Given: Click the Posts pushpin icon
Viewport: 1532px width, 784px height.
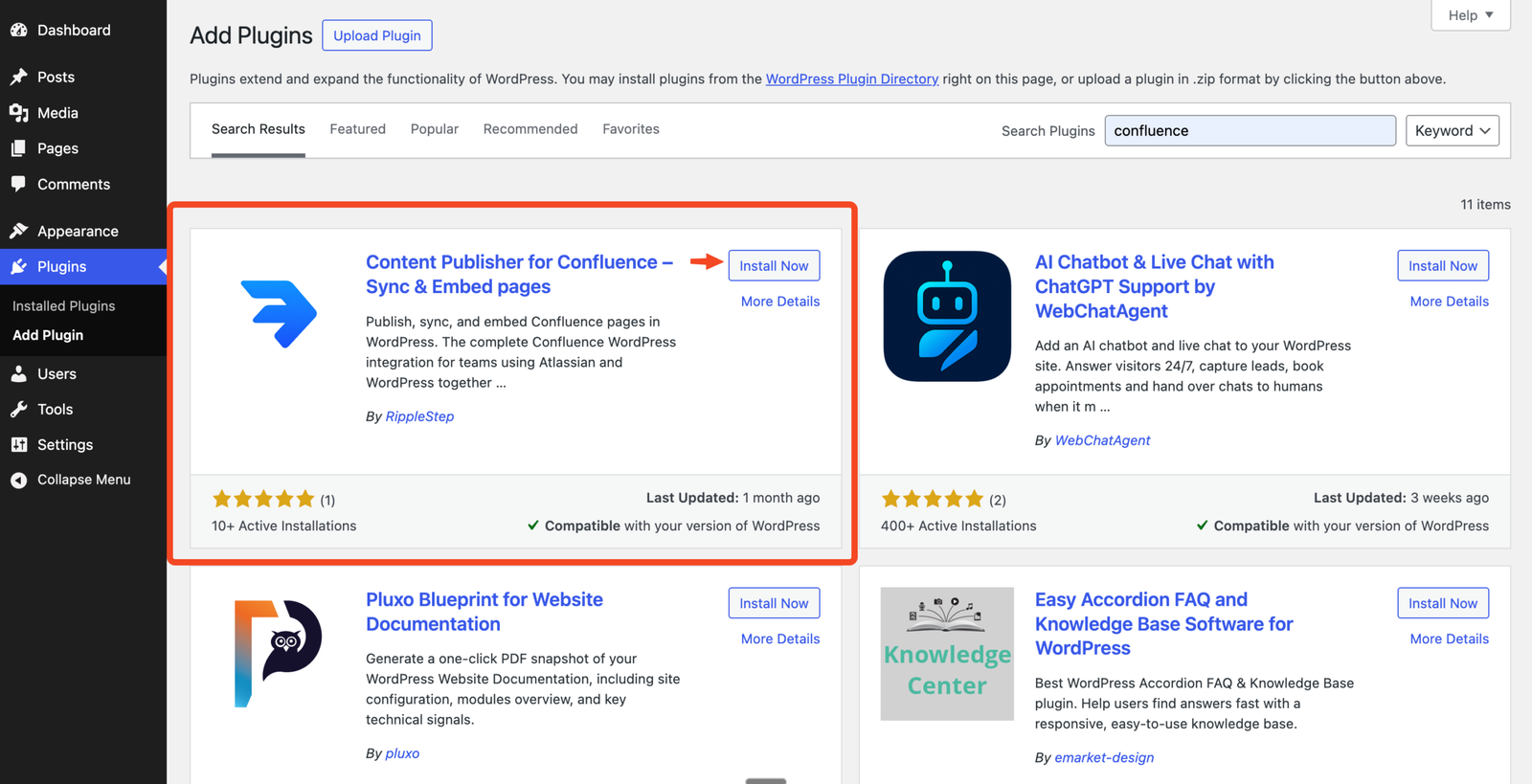Looking at the screenshot, I should coord(18,77).
